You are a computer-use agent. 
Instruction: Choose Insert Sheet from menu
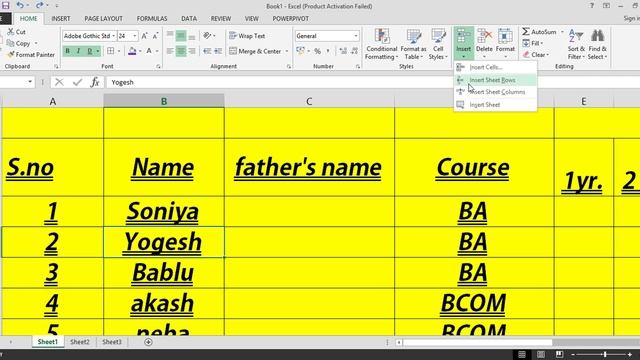496,105
